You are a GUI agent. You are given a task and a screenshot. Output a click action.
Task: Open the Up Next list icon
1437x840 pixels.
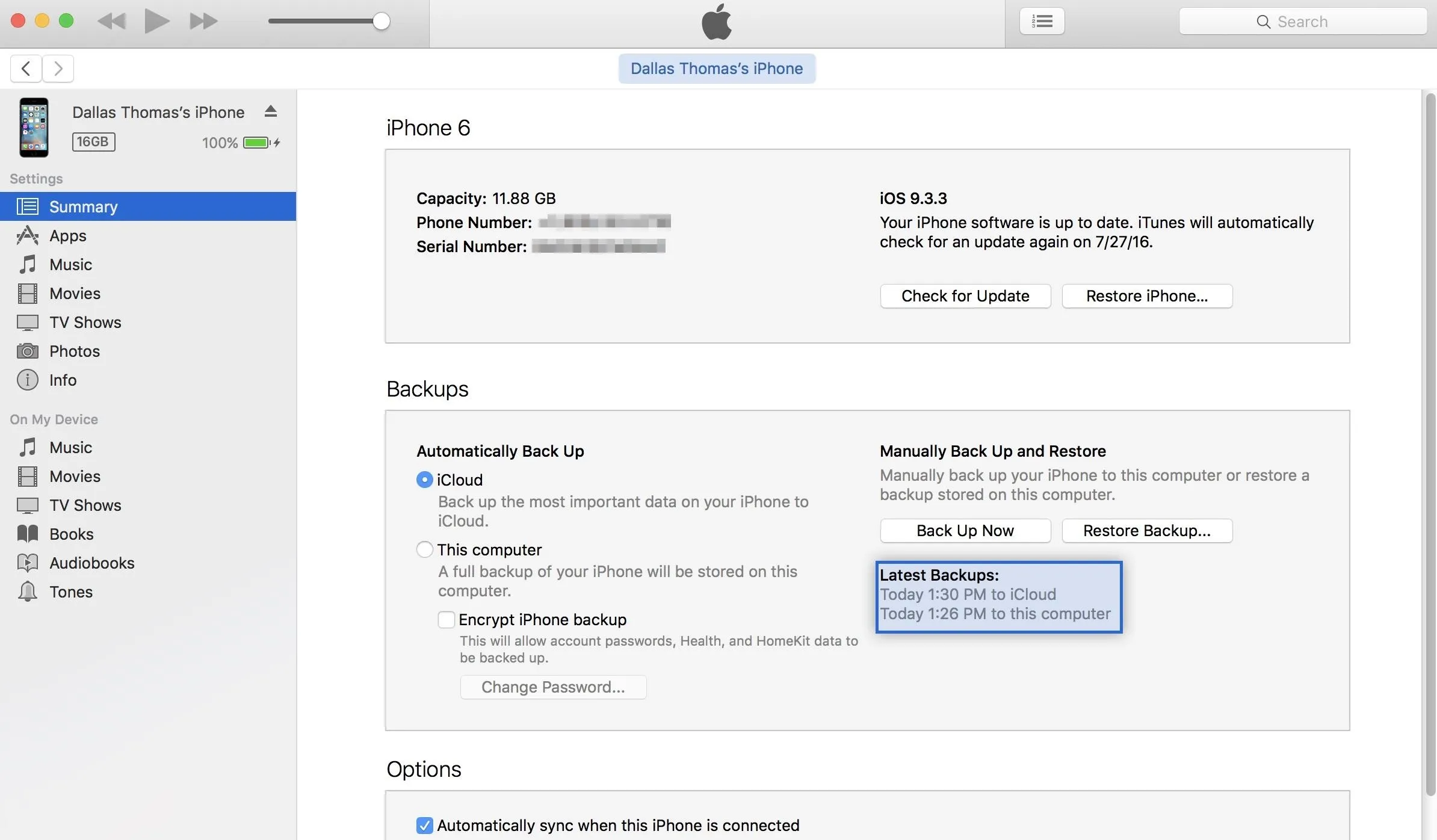click(x=1042, y=22)
